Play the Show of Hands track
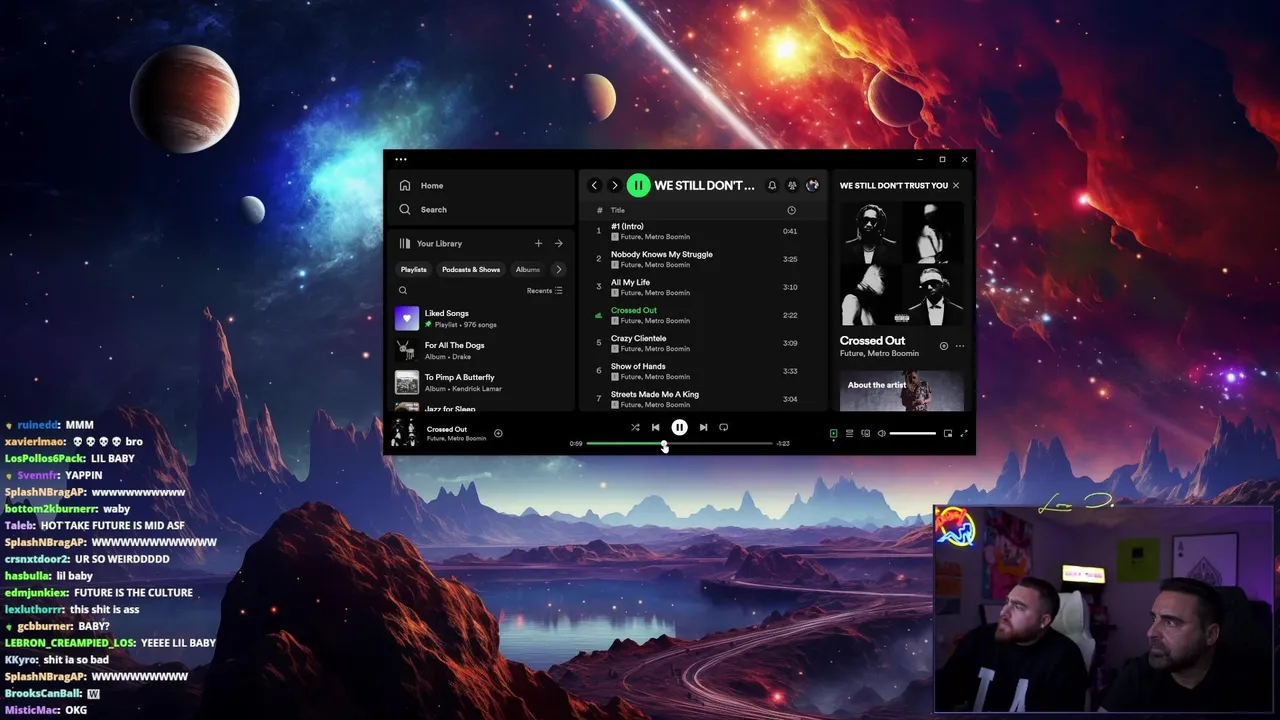The height and width of the screenshot is (720, 1280). click(703, 371)
